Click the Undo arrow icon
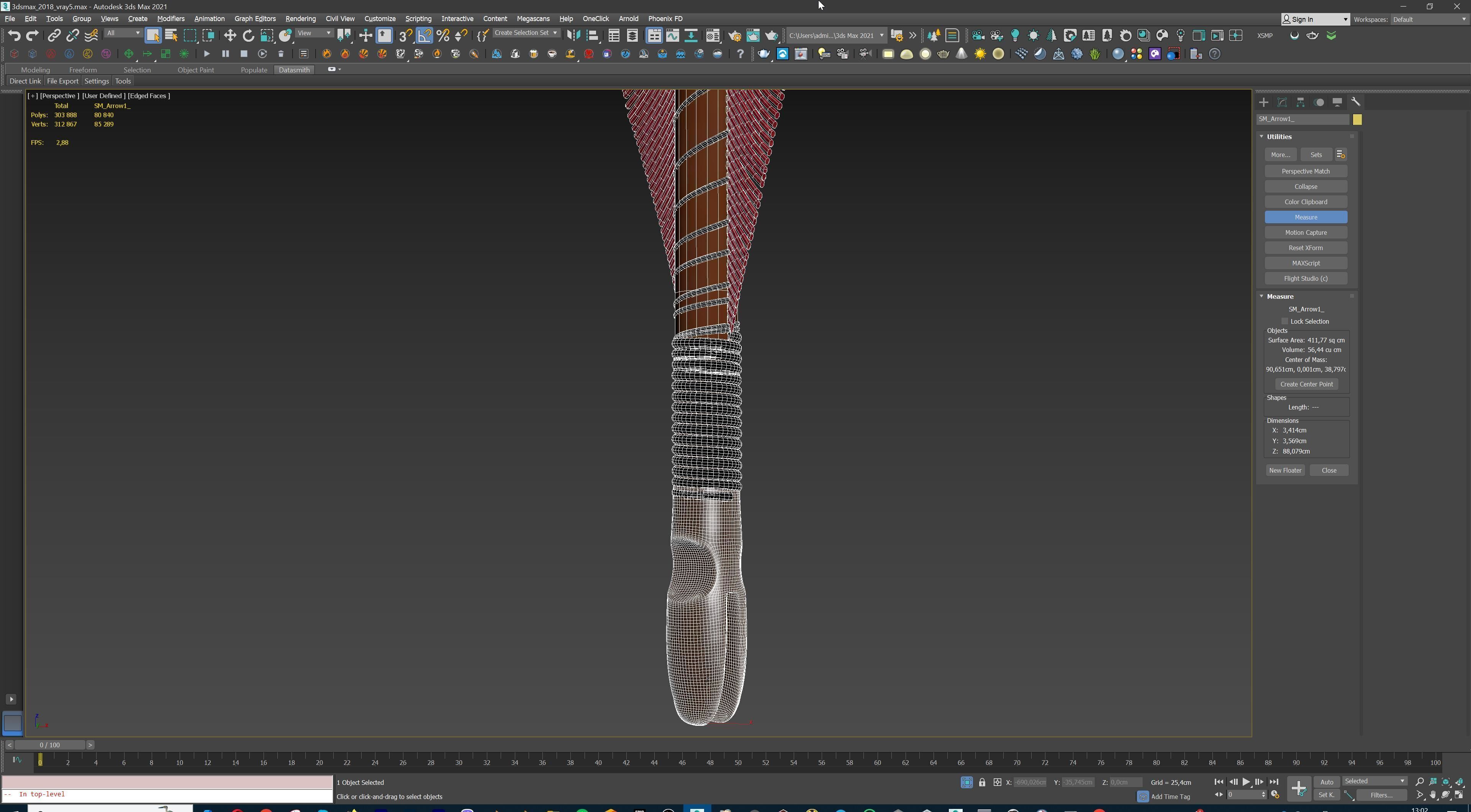 (14, 35)
